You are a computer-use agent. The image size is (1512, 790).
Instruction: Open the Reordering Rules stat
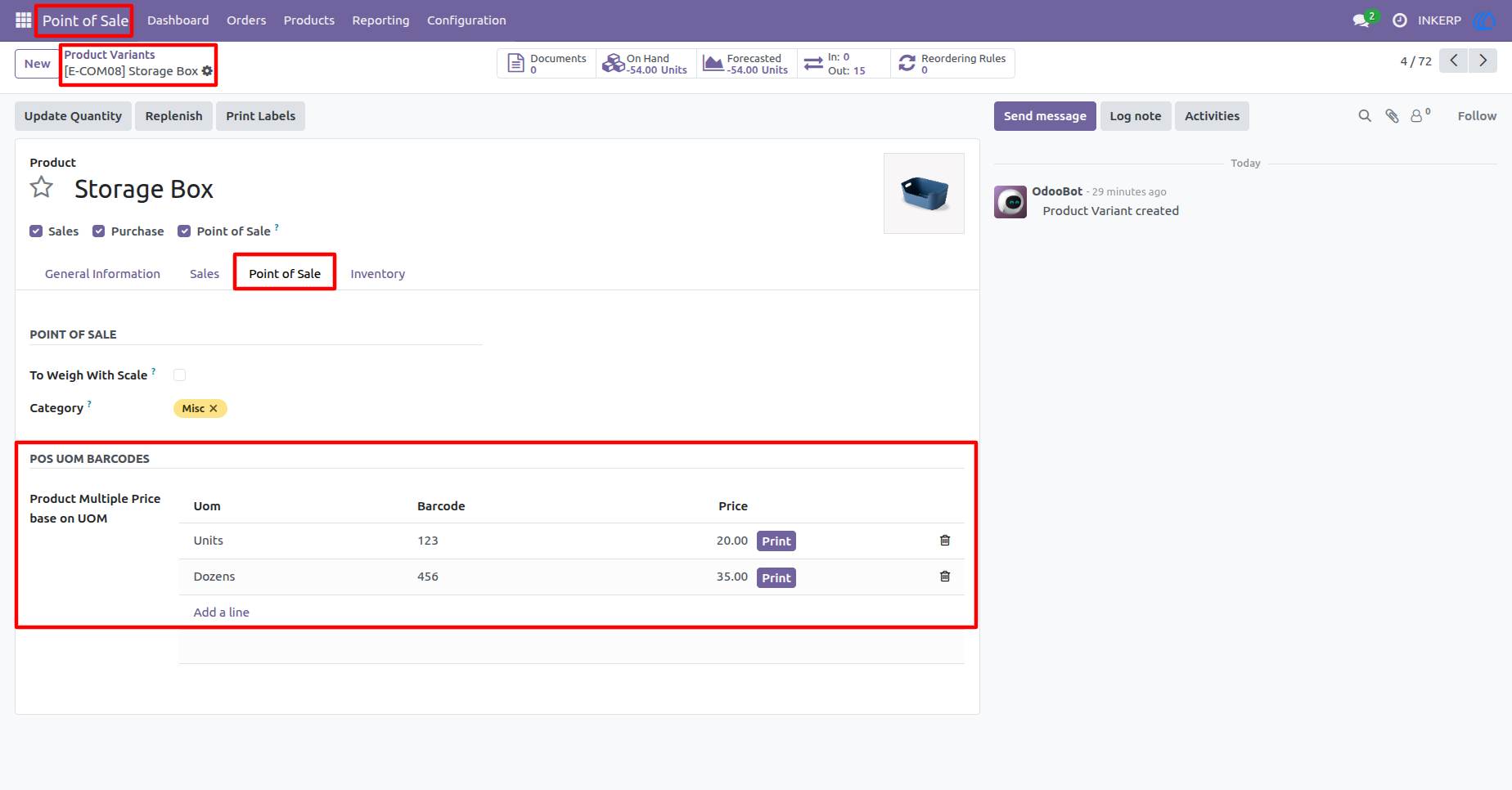[x=953, y=64]
